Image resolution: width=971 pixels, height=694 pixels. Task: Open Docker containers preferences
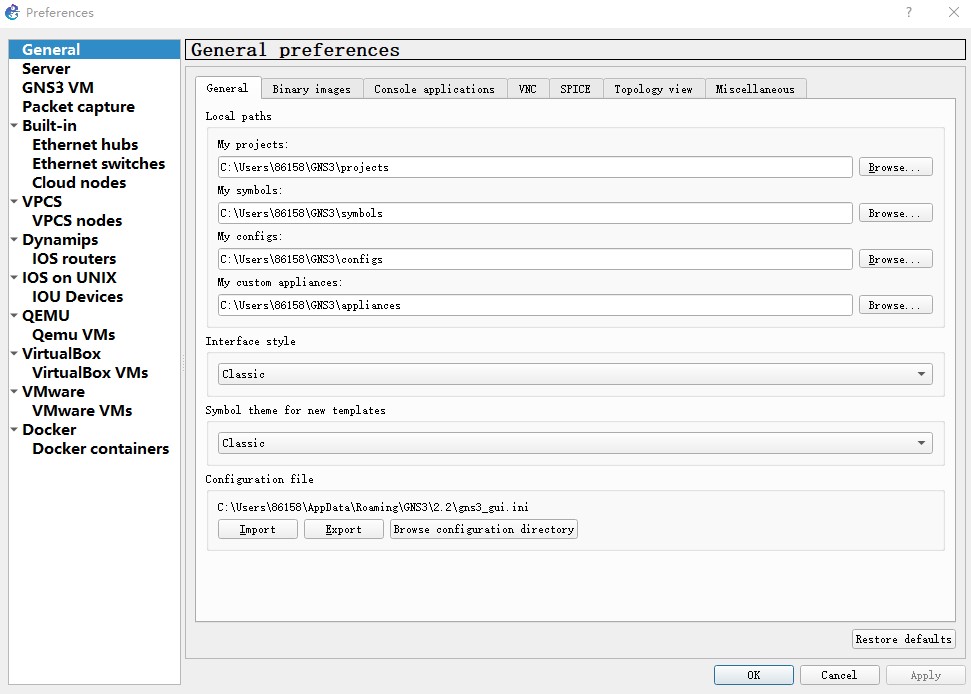tap(100, 449)
